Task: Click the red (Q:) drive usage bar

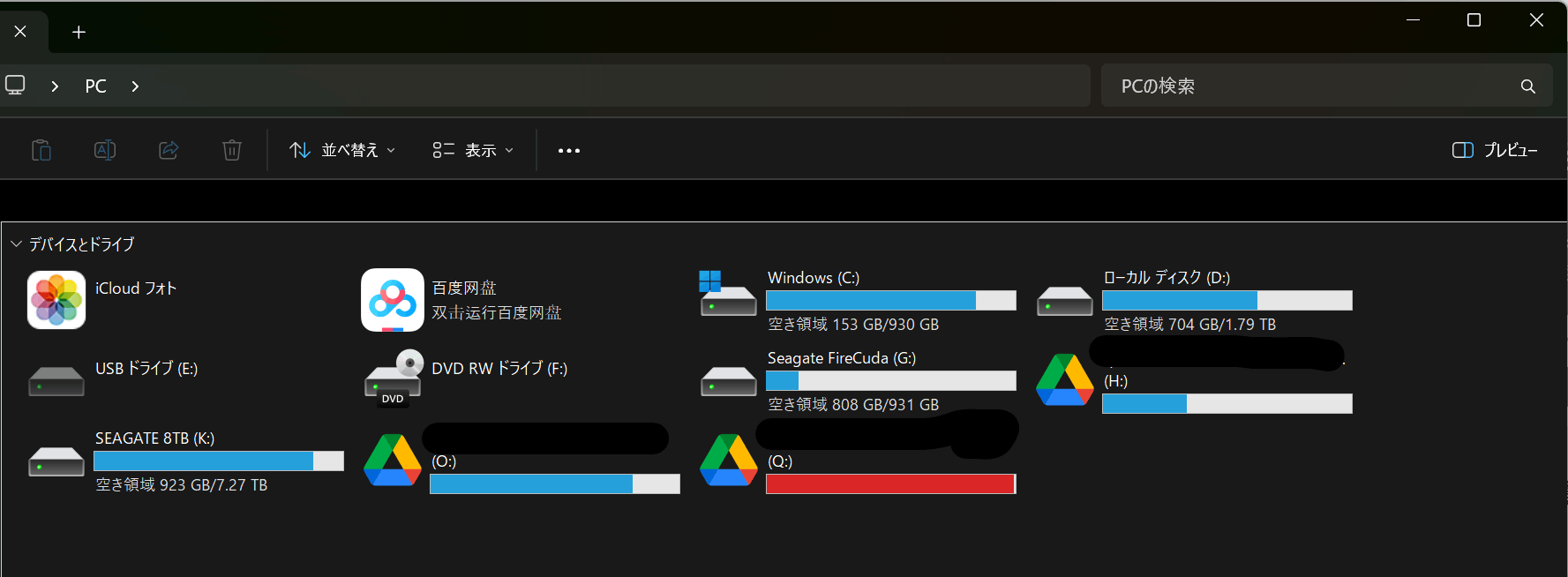Action: [891, 483]
